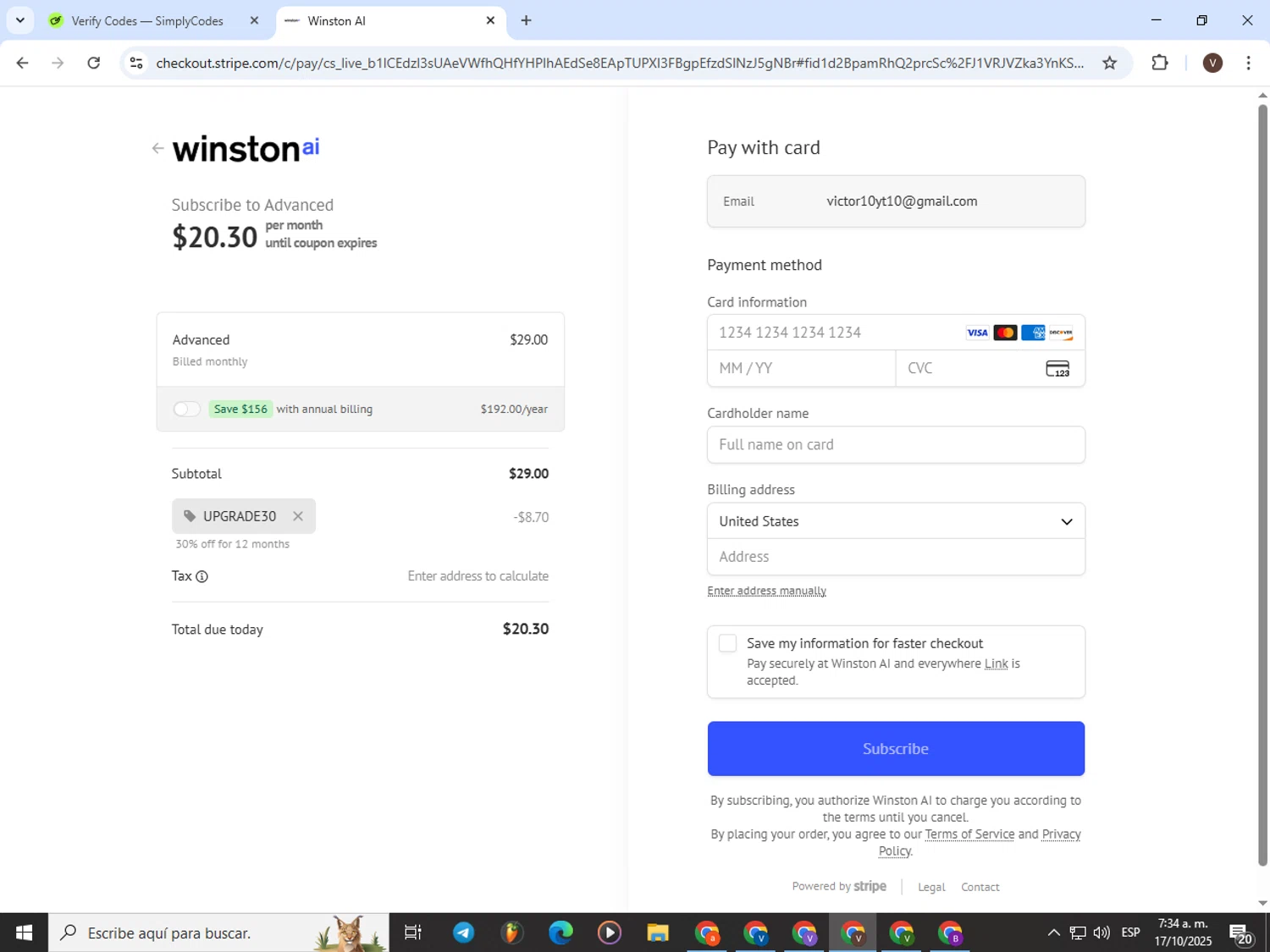Image resolution: width=1270 pixels, height=952 pixels.
Task: Click Enter address manually link
Action: tap(767, 591)
